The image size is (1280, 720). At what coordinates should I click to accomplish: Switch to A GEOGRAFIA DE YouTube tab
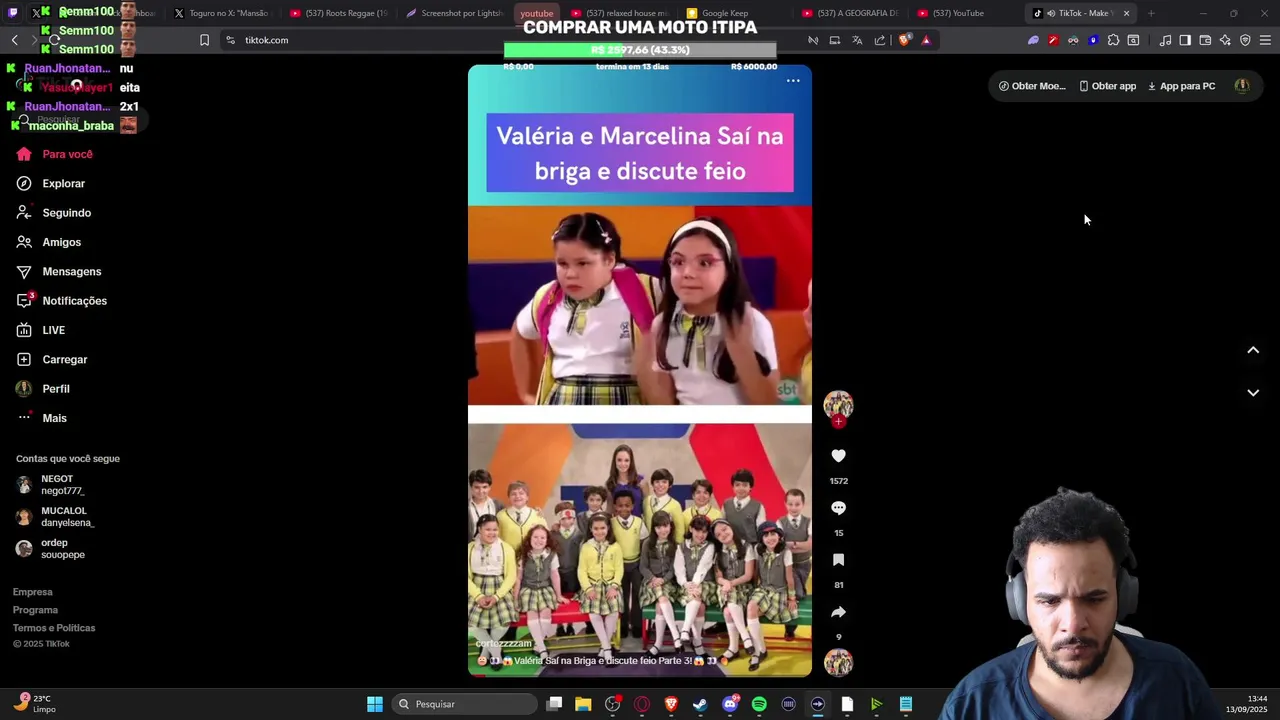[850, 13]
